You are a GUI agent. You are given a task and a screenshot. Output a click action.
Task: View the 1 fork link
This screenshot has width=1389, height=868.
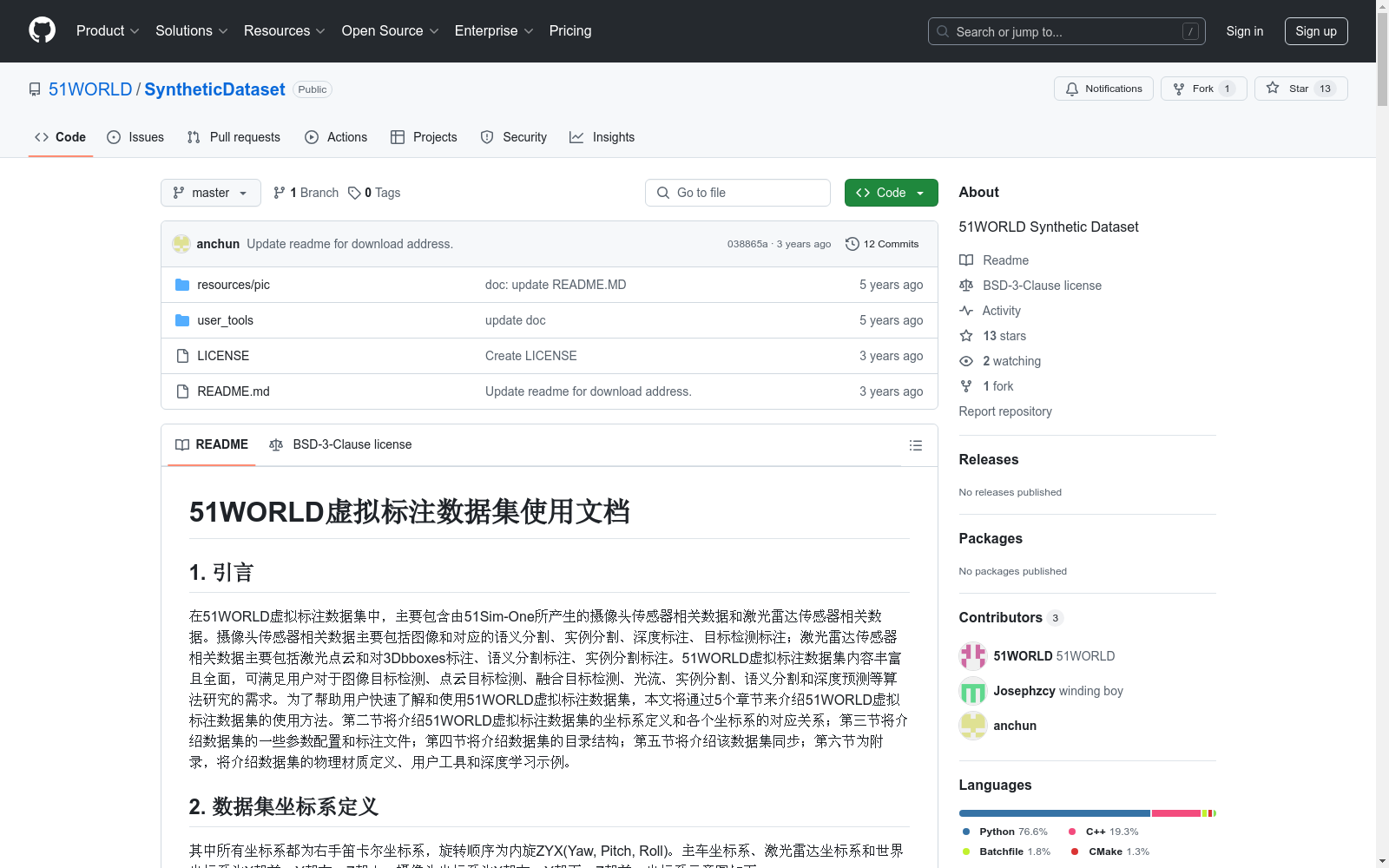tap(986, 386)
